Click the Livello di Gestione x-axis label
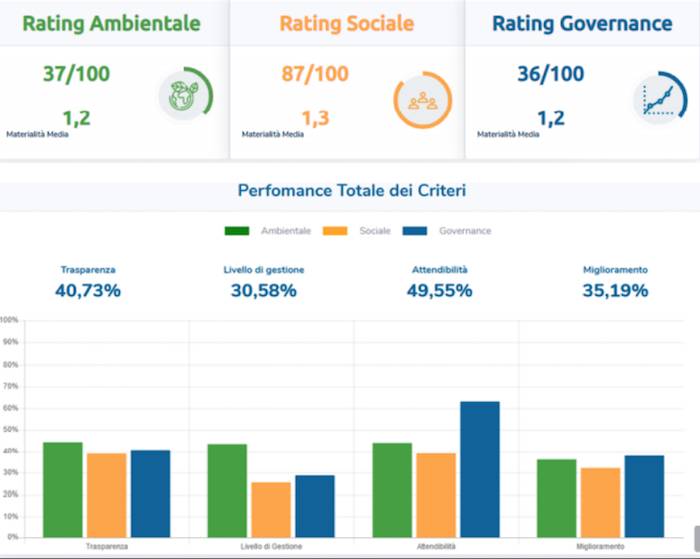 271,546
